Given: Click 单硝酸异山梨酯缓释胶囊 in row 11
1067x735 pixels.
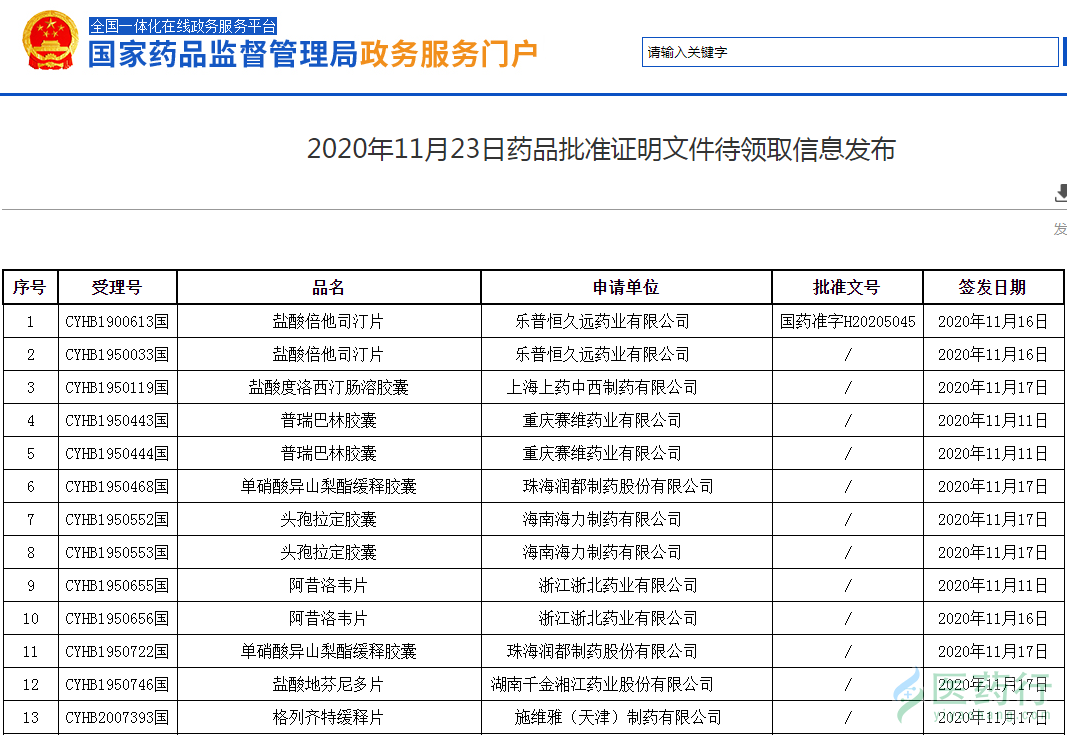Looking at the screenshot, I should click(x=329, y=651).
